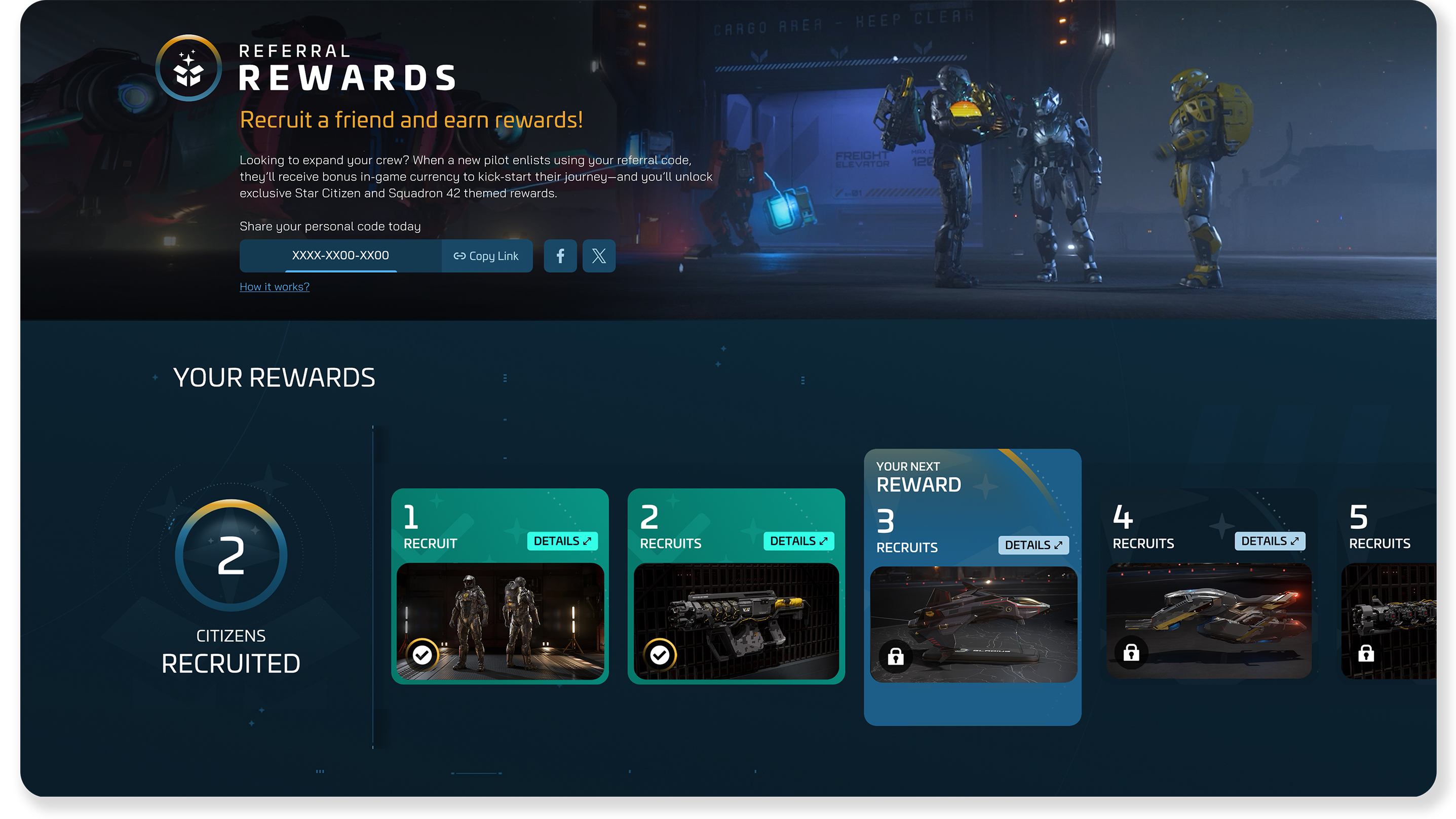
Task: Expand Details for the 1 Recruit reward
Action: [x=562, y=541]
